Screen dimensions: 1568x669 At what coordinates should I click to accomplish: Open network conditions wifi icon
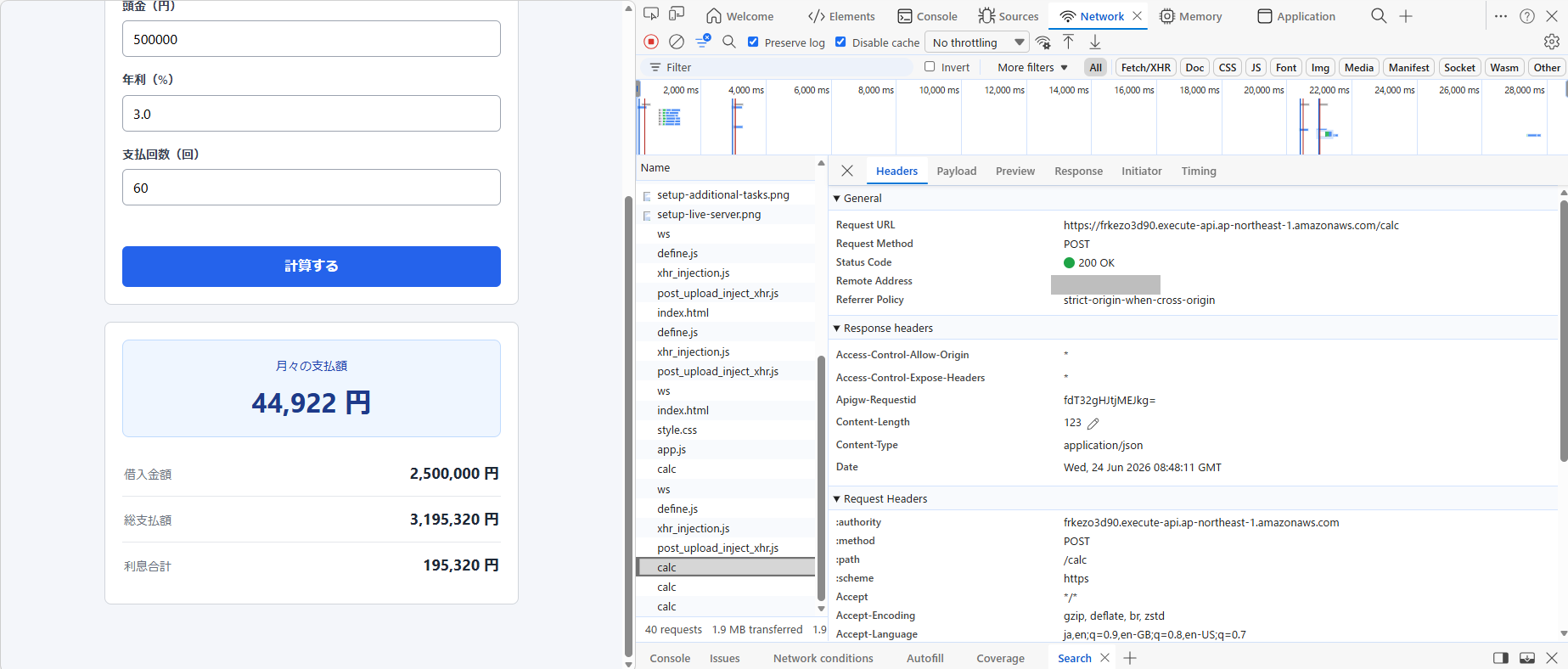(1043, 42)
